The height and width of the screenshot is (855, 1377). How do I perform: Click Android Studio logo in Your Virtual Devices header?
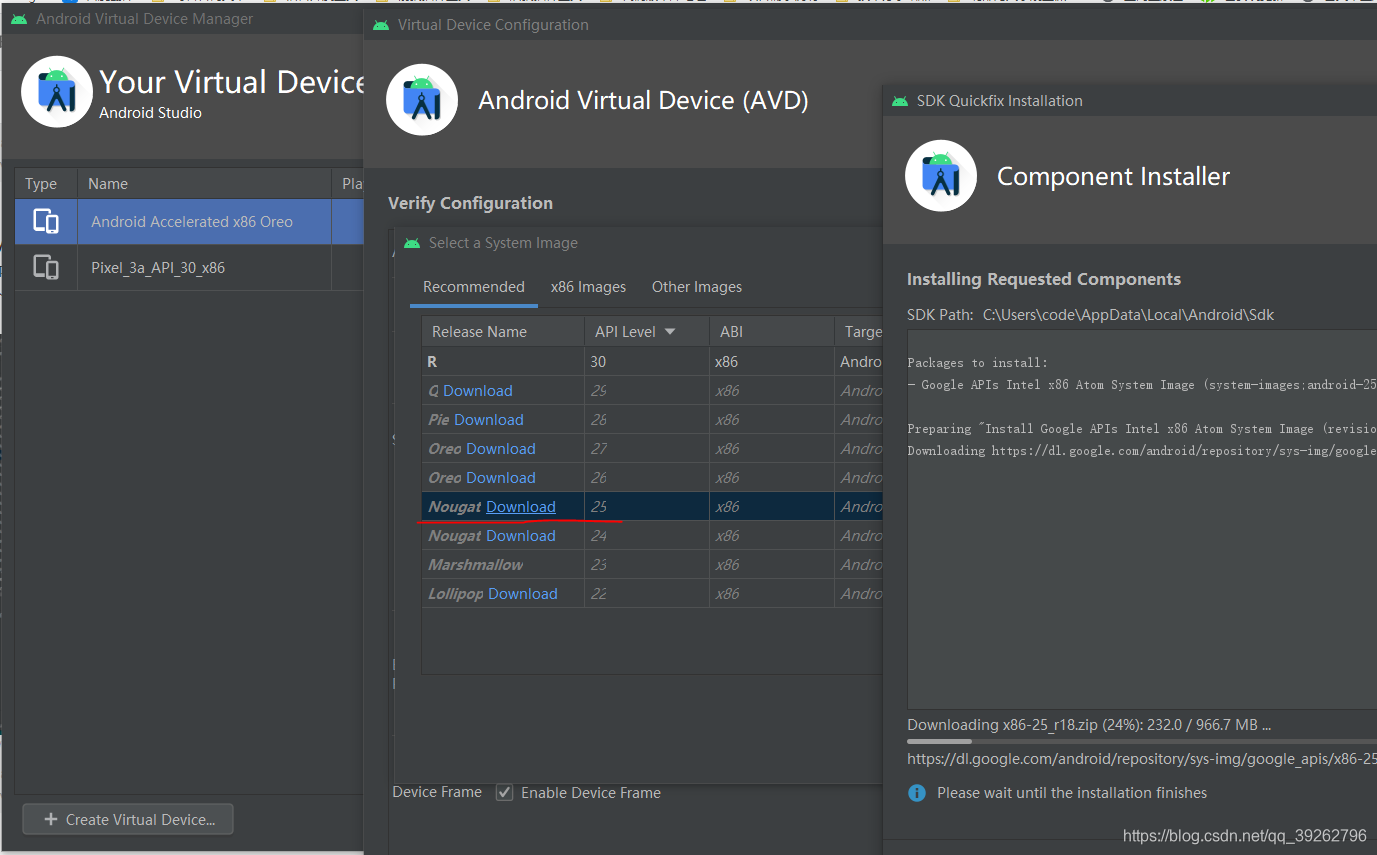point(57,92)
